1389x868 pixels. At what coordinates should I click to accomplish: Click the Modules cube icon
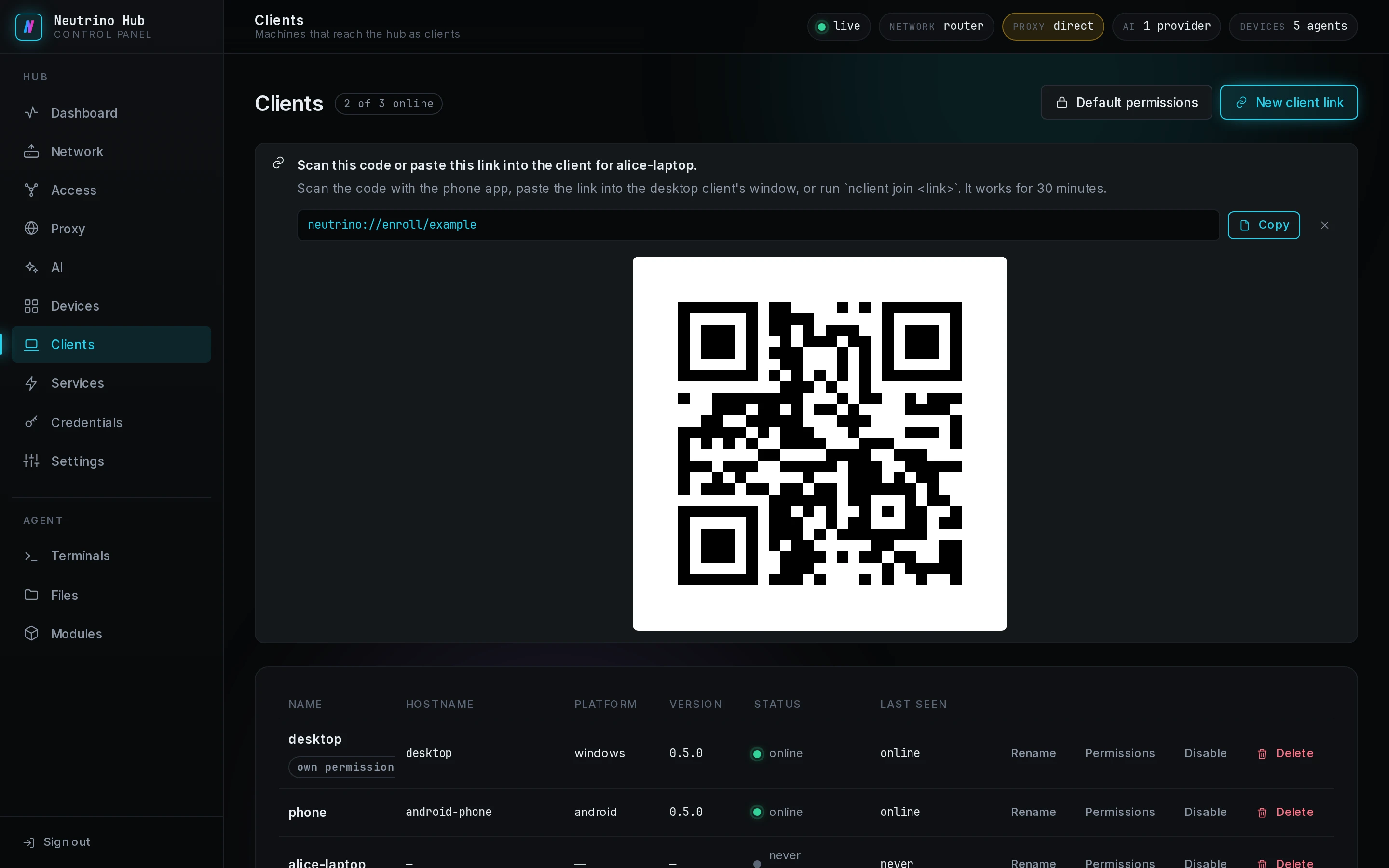[31, 633]
